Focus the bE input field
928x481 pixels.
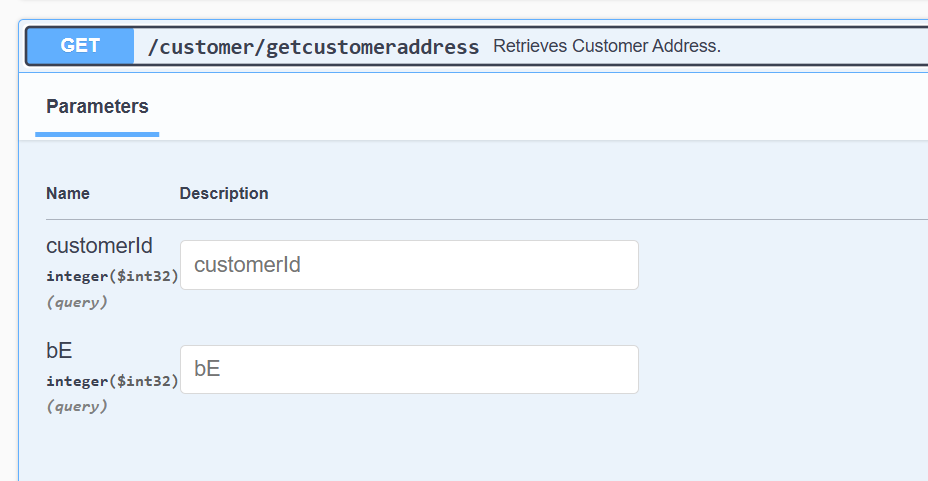[408, 369]
